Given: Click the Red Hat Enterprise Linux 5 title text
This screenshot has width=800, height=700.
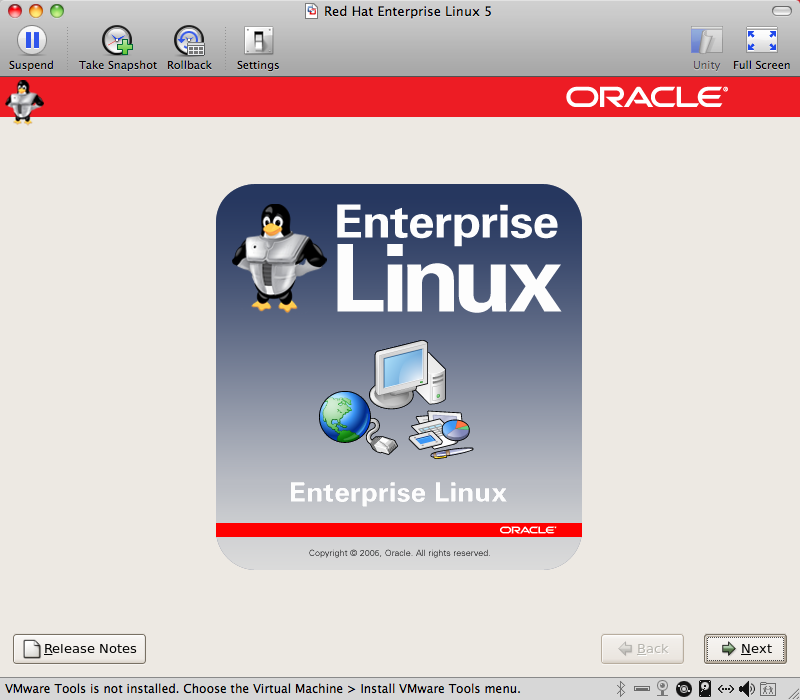Looking at the screenshot, I should coord(408,11).
